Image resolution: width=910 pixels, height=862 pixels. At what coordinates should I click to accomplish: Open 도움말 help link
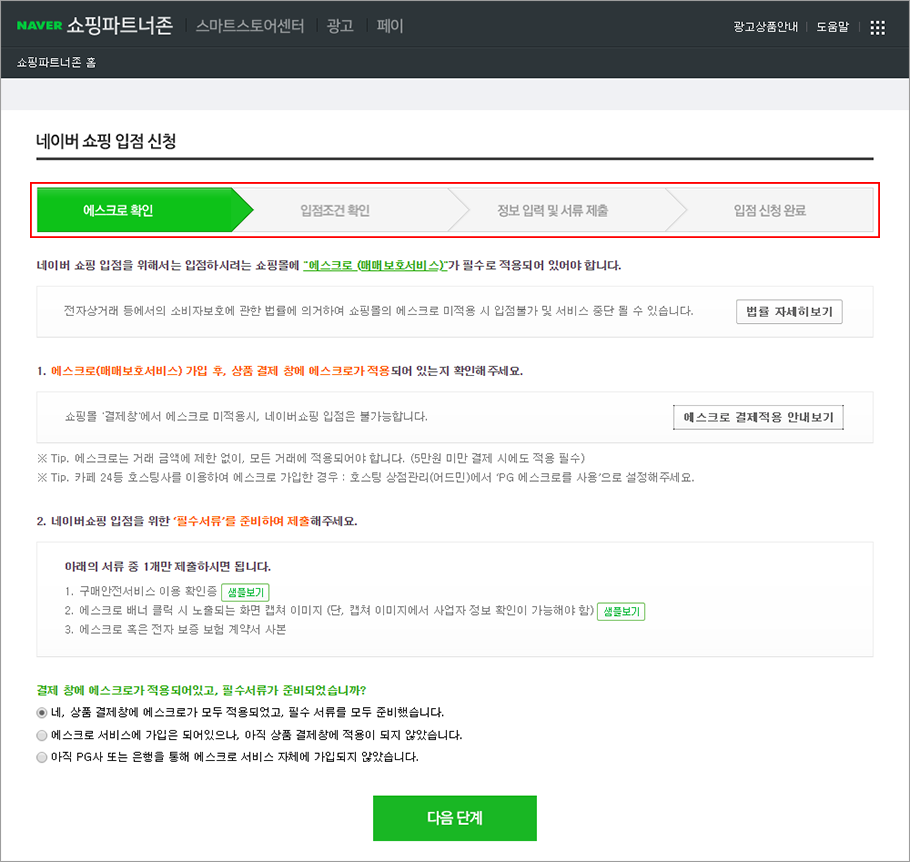pyautogui.click(x=832, y=27)
